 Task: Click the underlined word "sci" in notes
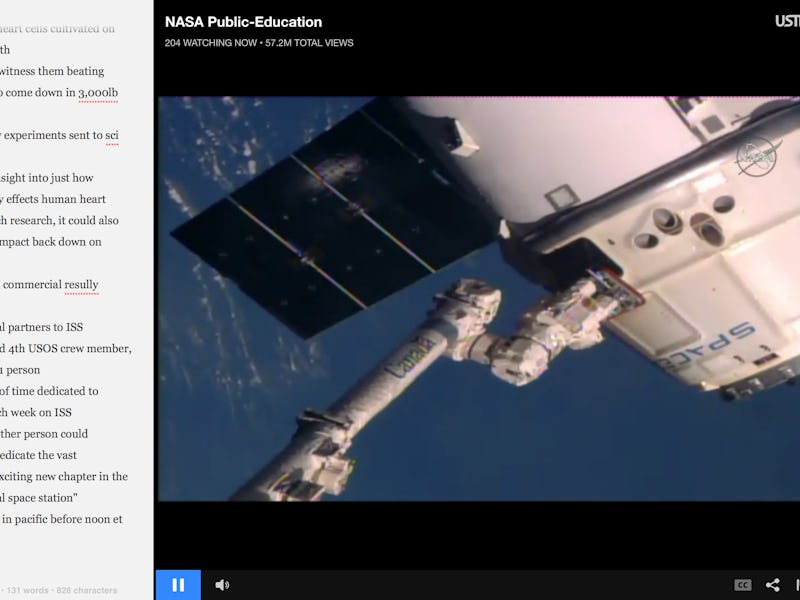pos(112,135)
